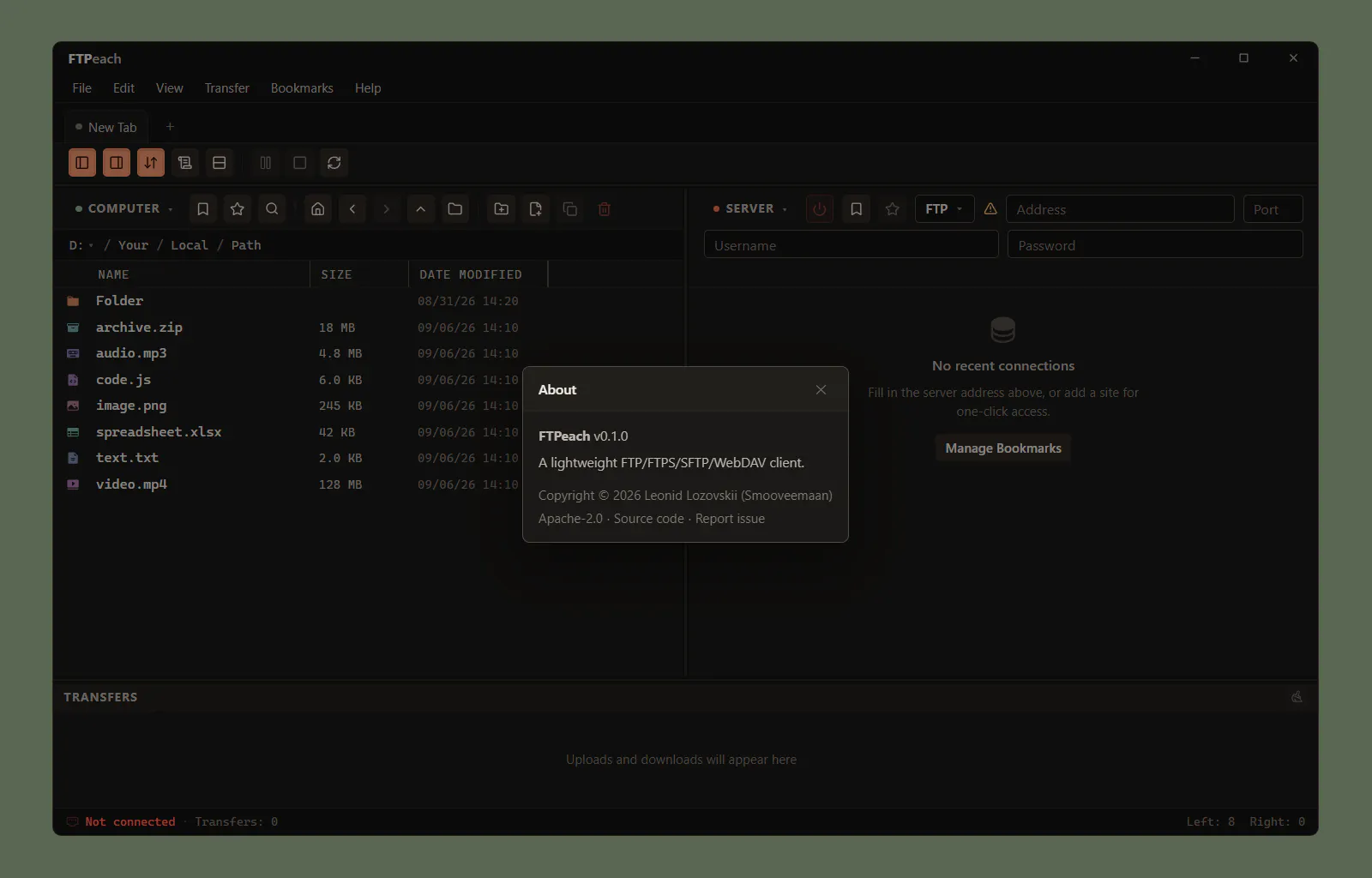Expand the COMPUTER pane dropdown
This screenshot has width=1372, height=878.
click(124, 209)
